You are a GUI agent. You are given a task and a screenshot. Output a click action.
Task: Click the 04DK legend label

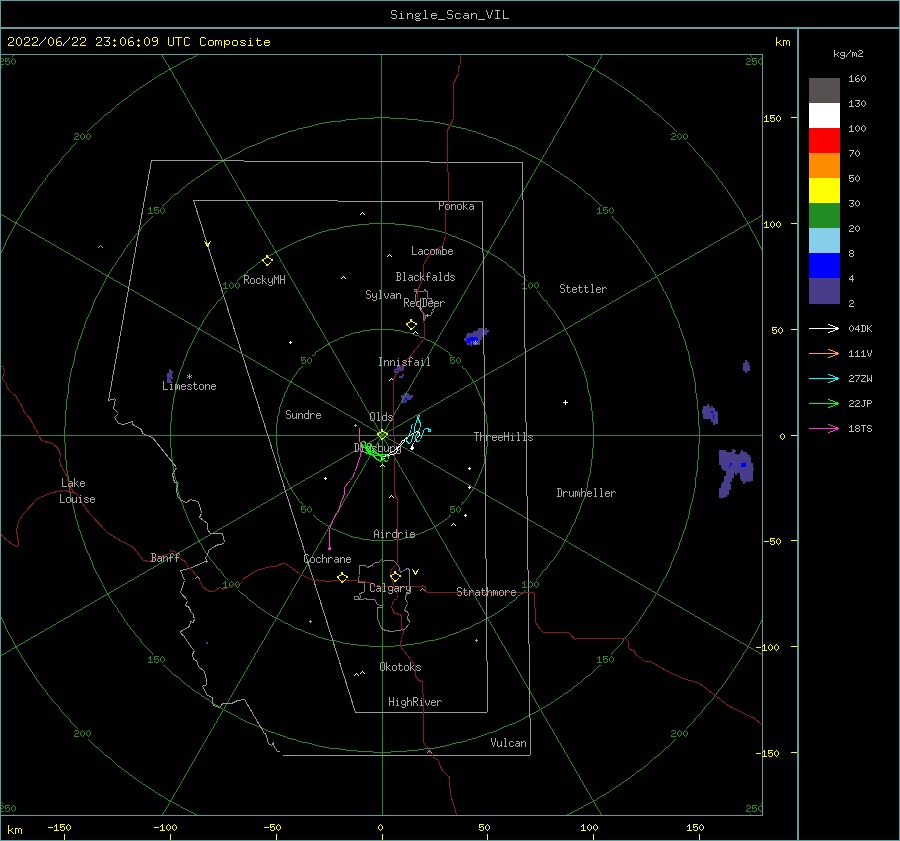tap(860, 328)
